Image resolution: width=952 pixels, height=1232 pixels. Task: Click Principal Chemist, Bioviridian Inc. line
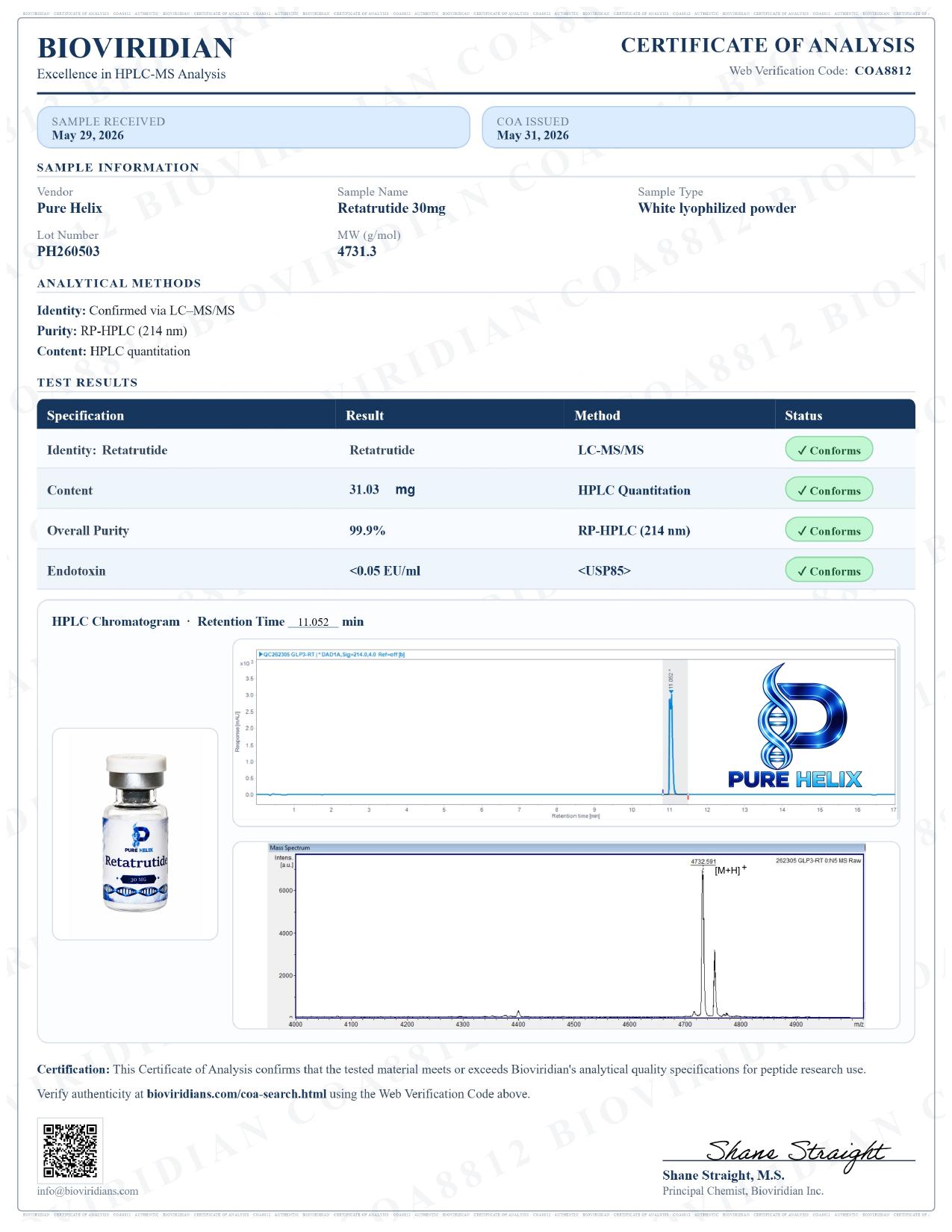click(x=743, y=1191)
